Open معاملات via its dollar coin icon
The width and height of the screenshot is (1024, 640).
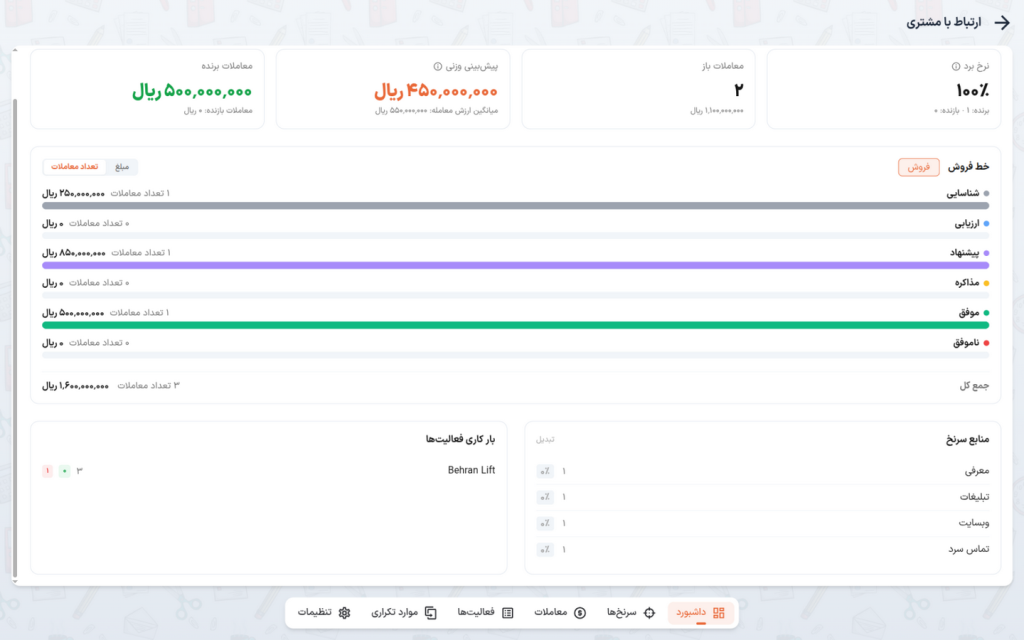pos(580,613)
